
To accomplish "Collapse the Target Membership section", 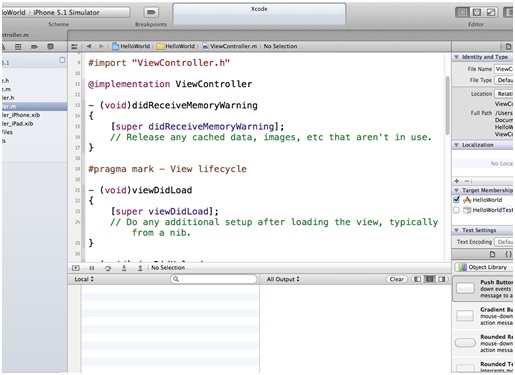I will coord(456,190).
